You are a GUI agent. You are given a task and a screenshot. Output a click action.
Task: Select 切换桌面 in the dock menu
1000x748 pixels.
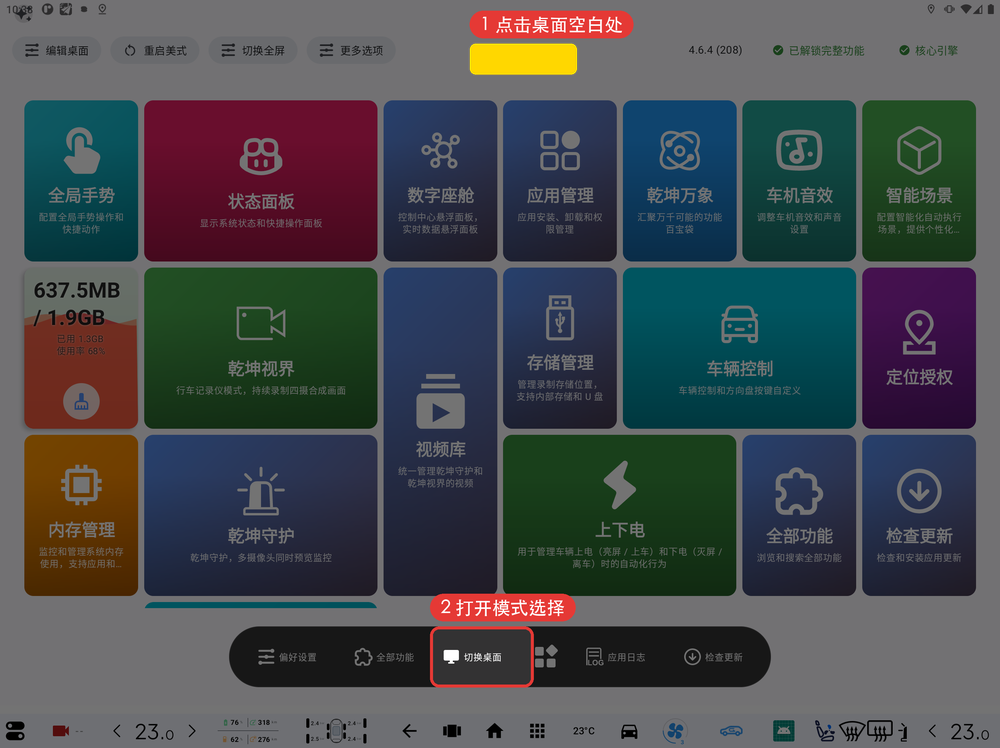point(482,657)
